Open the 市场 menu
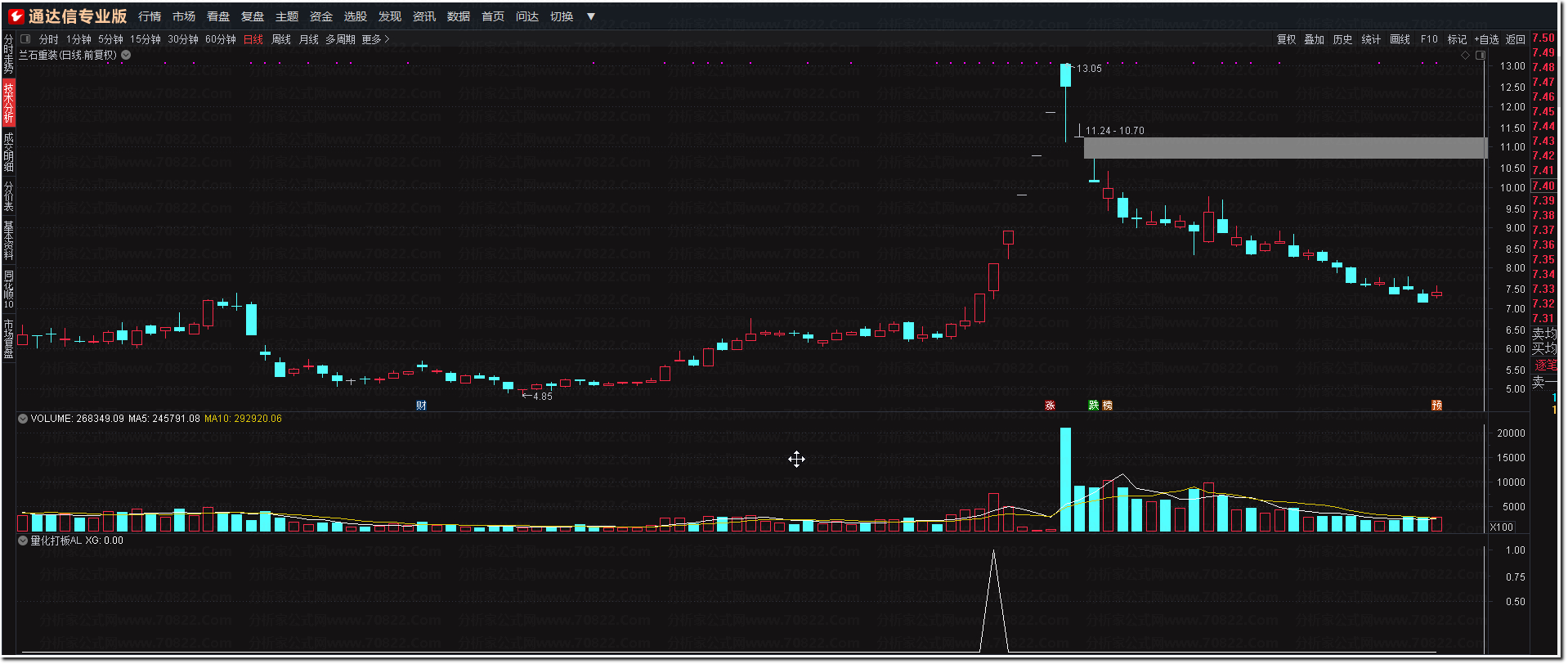Screen dimensions: 1568x664 point(184,16)
